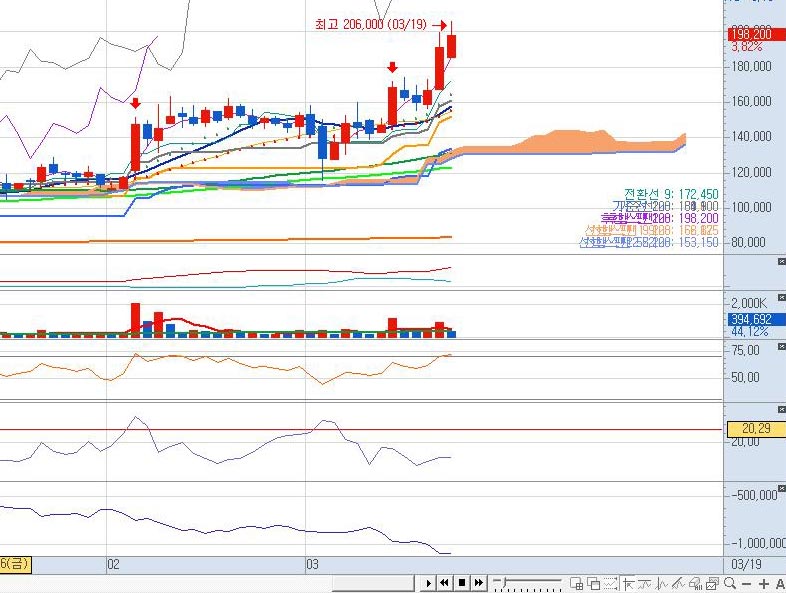
Task: Stop replay with the square stop button
Action: pos(462,583)
